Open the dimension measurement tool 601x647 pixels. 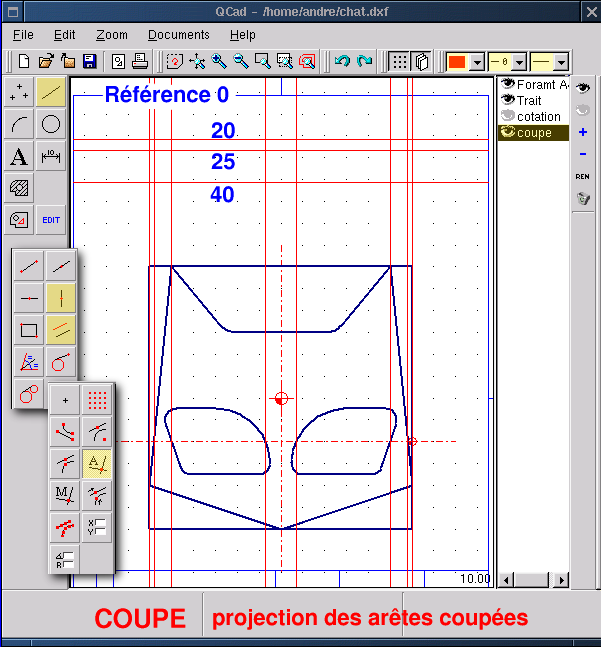51,156
